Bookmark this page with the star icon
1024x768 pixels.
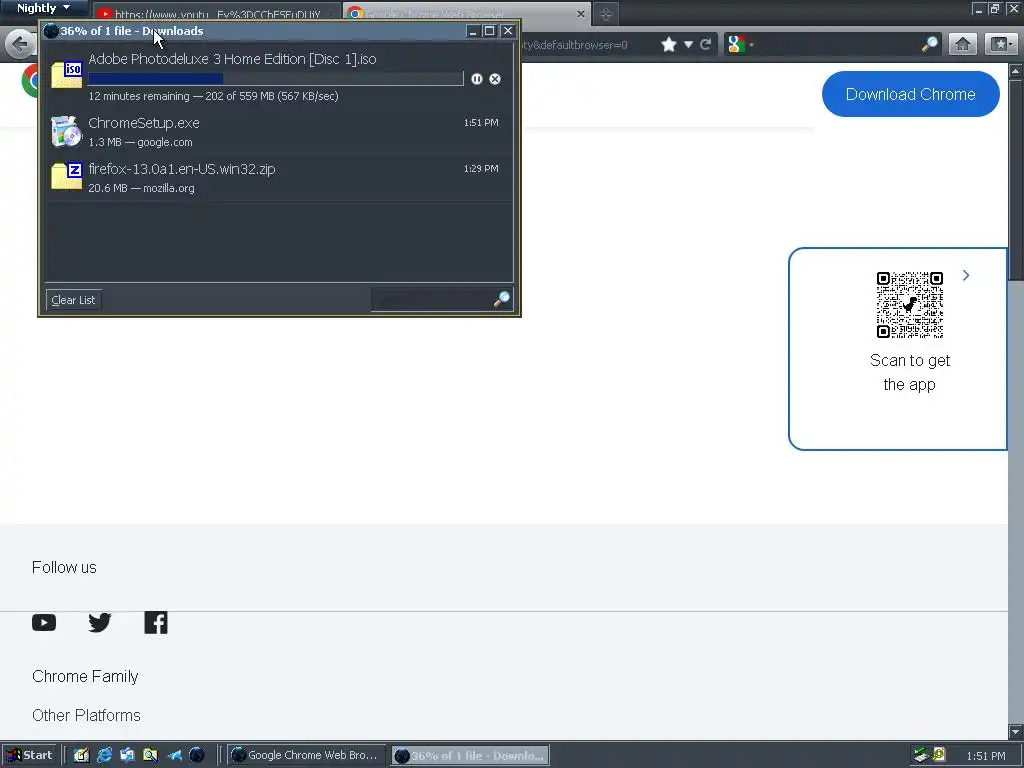[x=669, y=44]
